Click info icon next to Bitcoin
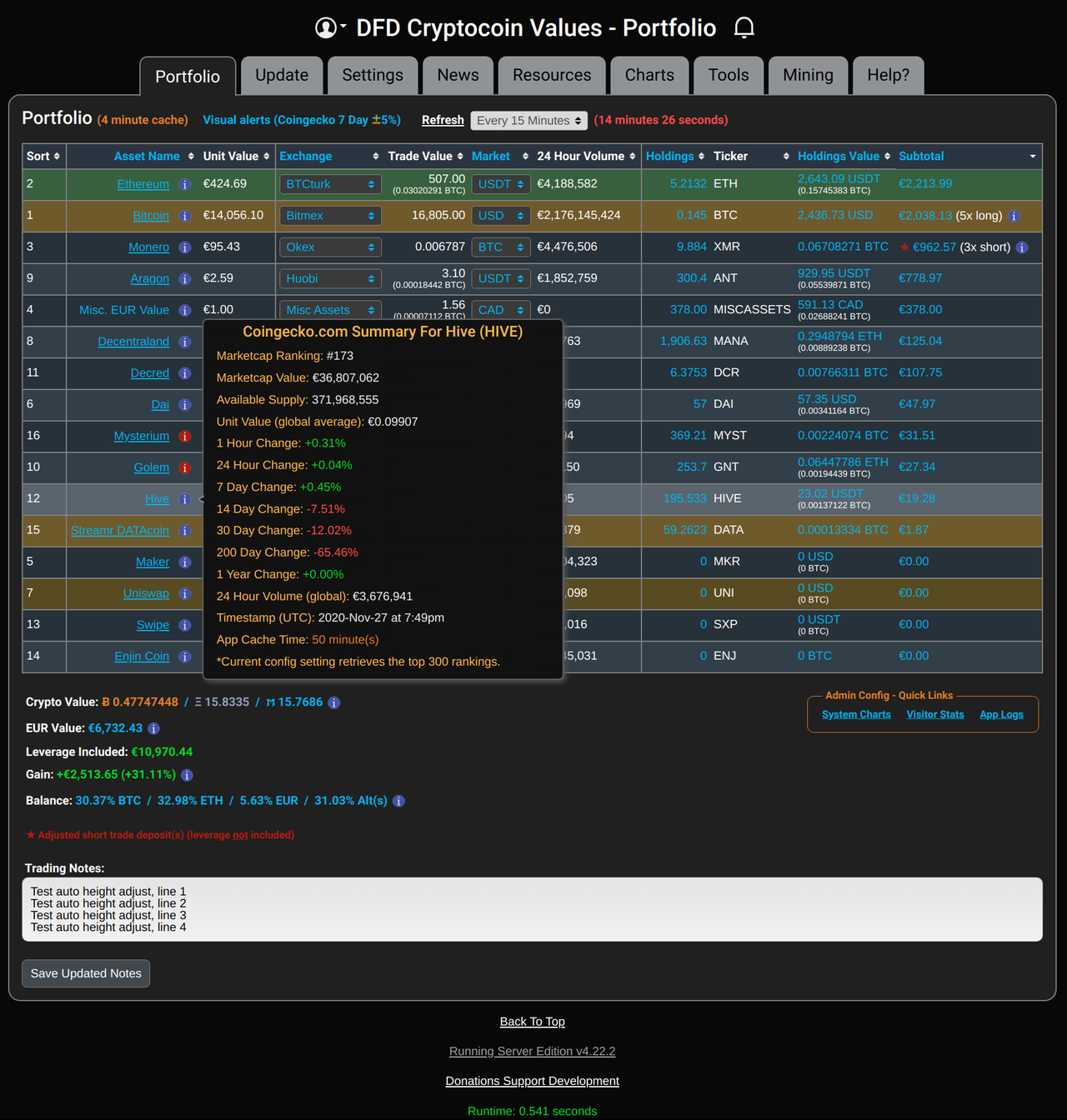The width and height of the screenshot is (1067, 1120). (x=185, y=216)
